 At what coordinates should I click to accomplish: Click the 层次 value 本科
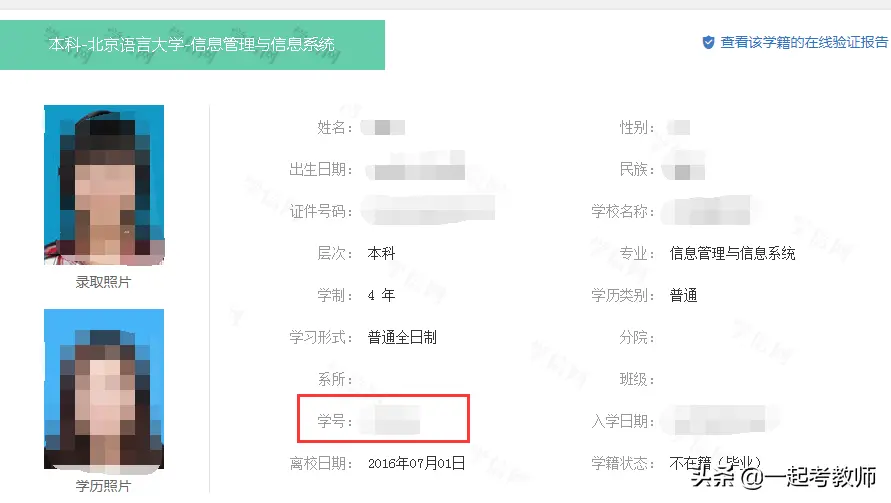[381, 254]
